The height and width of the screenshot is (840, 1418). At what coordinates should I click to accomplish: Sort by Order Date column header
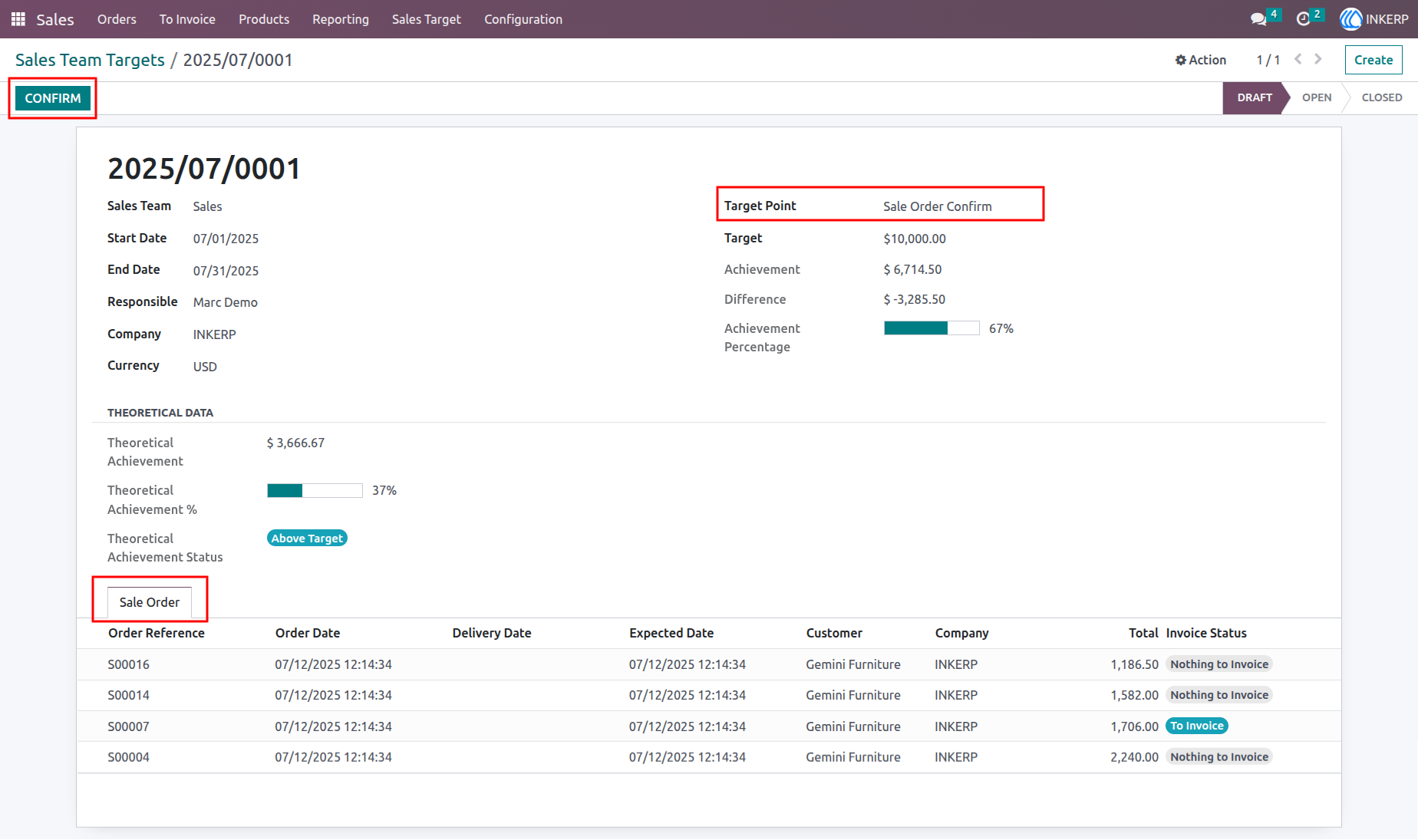pos(308,633)
